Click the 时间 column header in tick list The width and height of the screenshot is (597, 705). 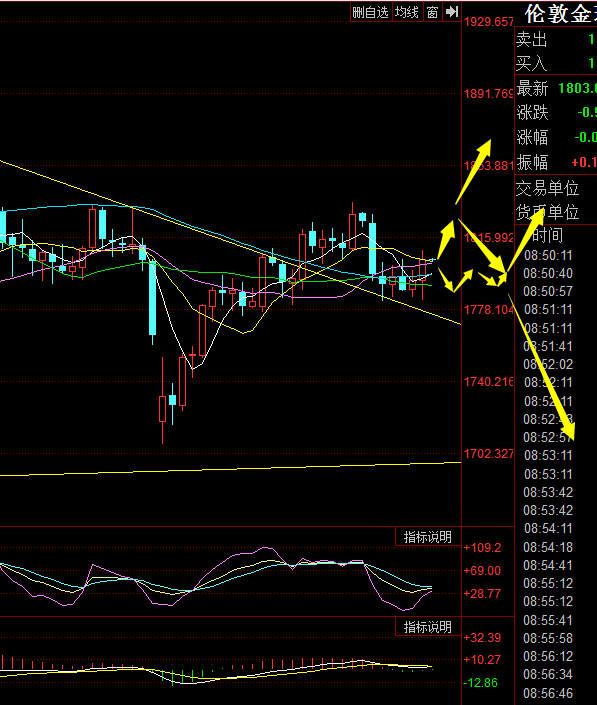(548, 235)
